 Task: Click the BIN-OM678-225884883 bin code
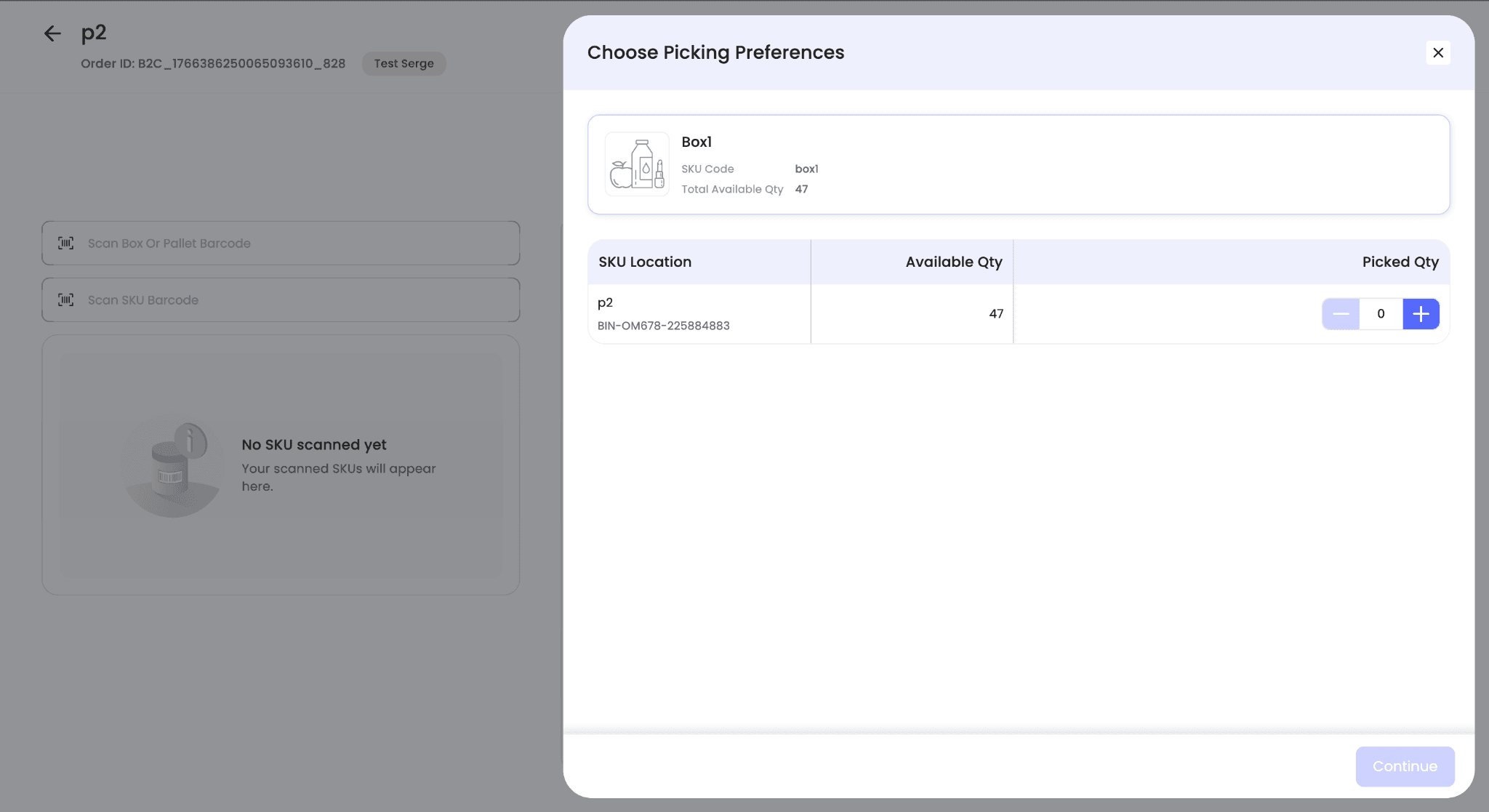663,326
